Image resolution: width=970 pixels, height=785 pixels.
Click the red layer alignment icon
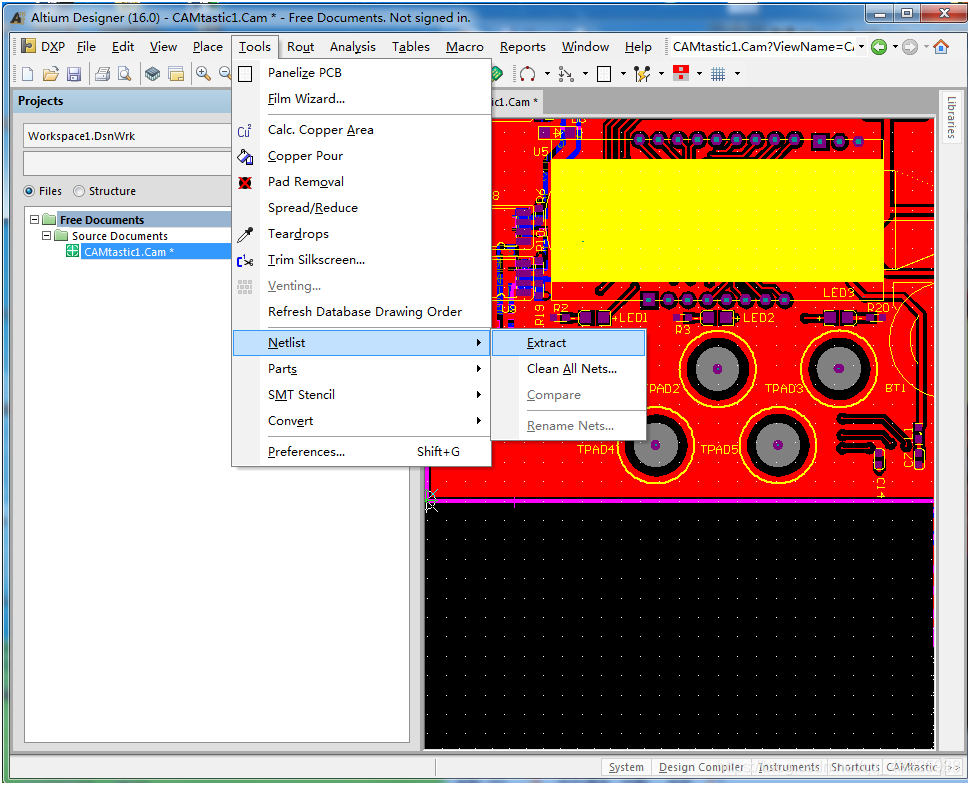pos(680,74)
